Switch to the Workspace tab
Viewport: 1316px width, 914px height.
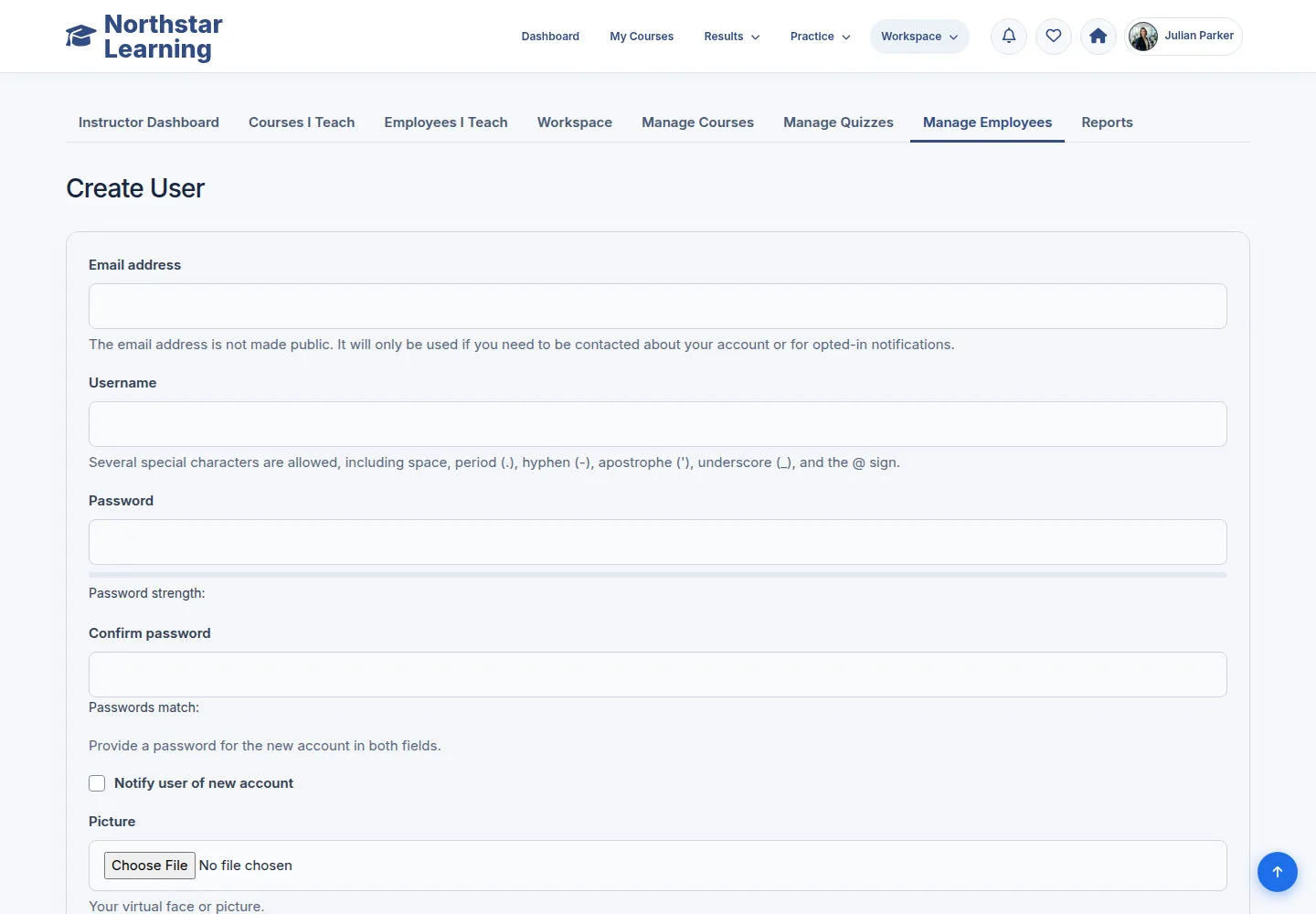coord(575,122)
